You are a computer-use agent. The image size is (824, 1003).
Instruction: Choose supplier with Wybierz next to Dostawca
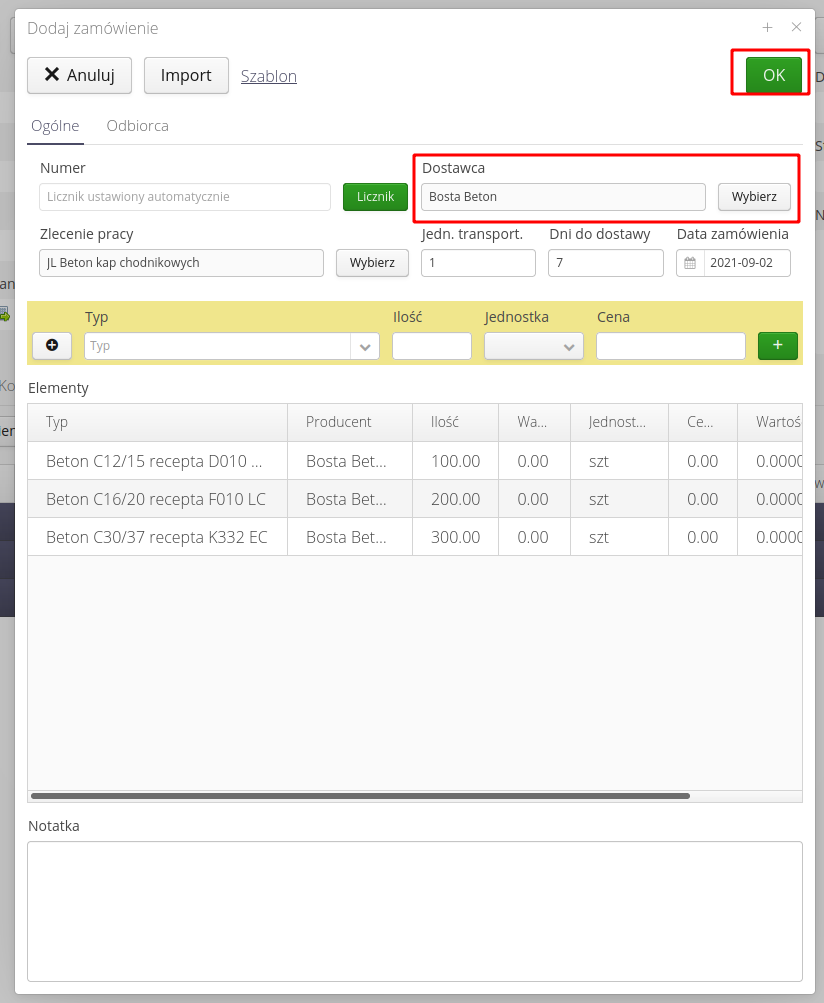(x=753, y=197)
